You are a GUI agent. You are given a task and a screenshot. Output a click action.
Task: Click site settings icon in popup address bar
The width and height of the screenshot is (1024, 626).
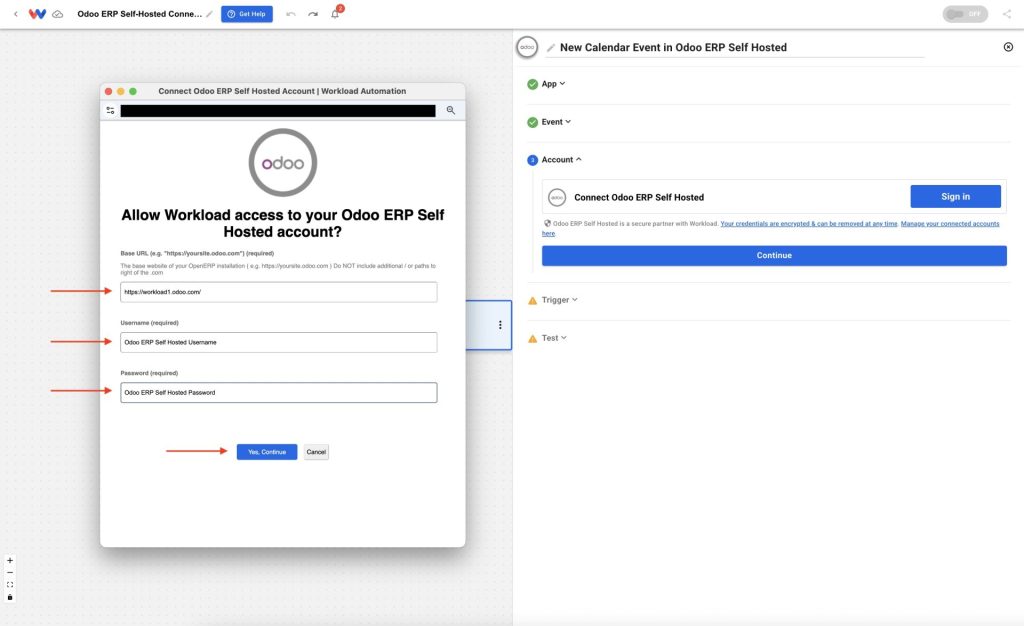click(110, 110)
